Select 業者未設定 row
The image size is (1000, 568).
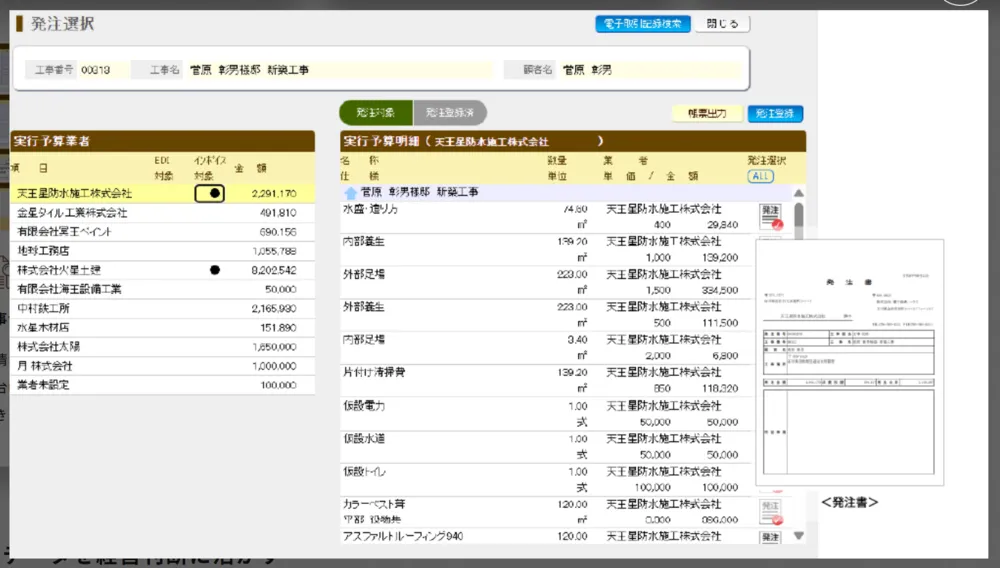[x=163, y=385]
